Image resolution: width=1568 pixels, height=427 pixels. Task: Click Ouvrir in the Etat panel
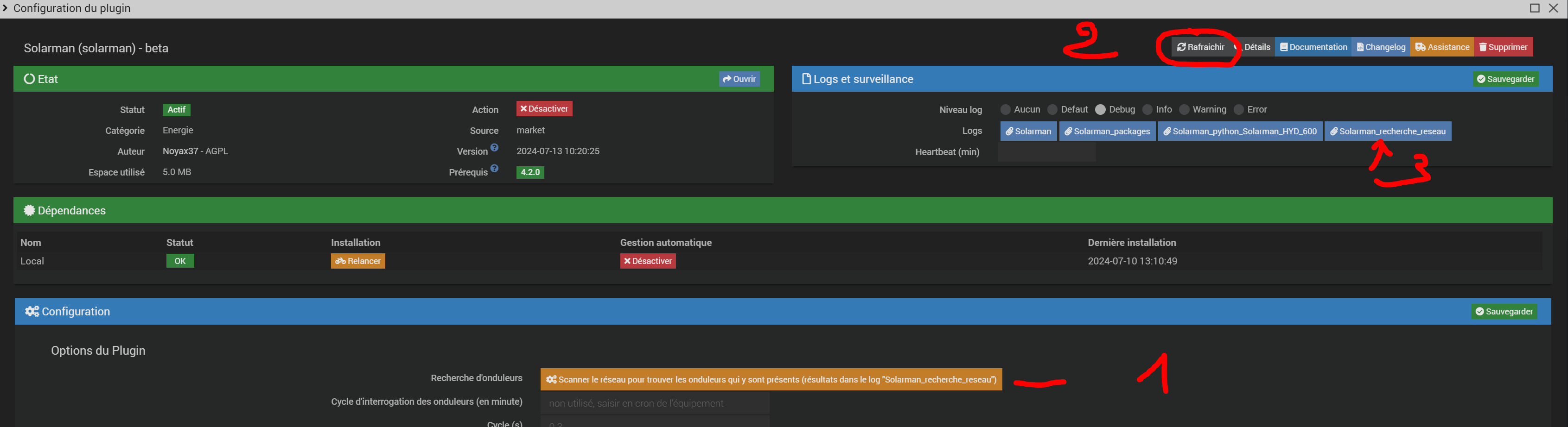point(739,79)
